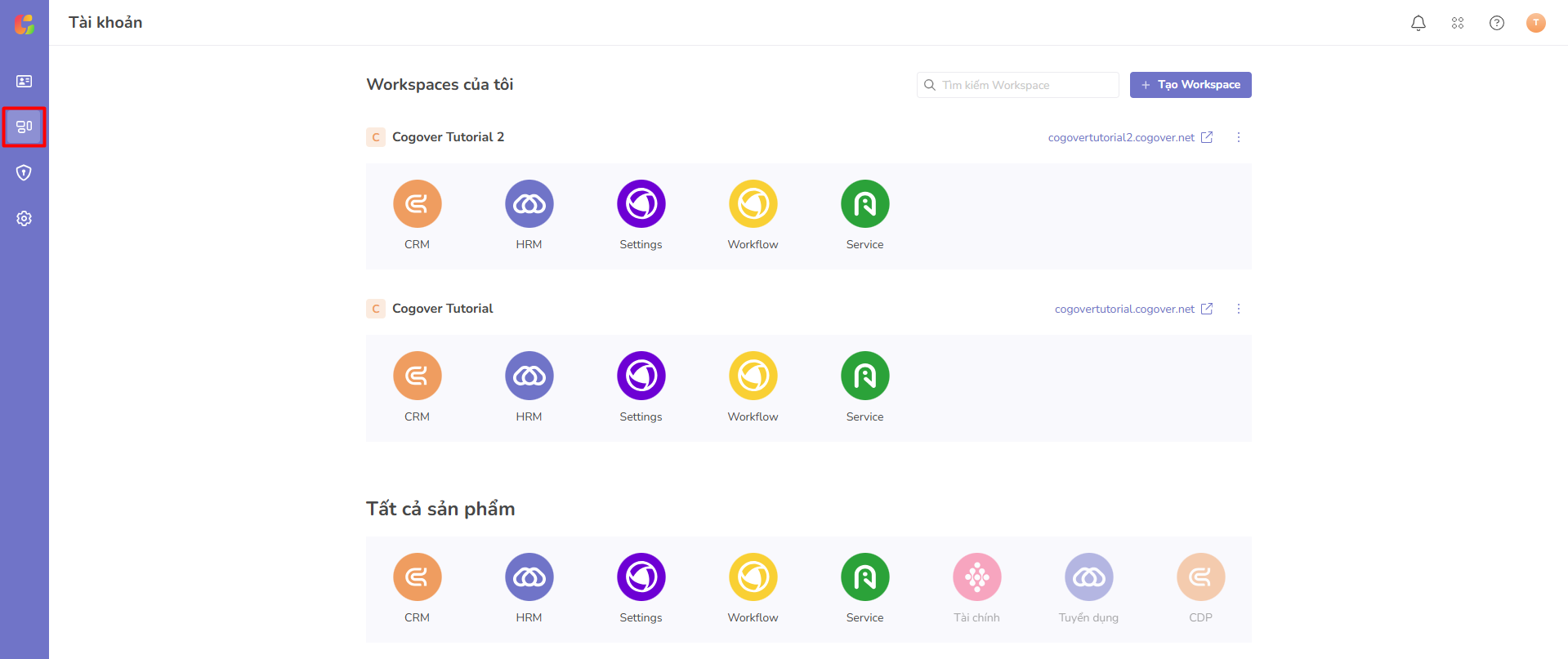Open more options for Cogover Tutorial workspace
1568x659 pixels.
coord(1239,309)
